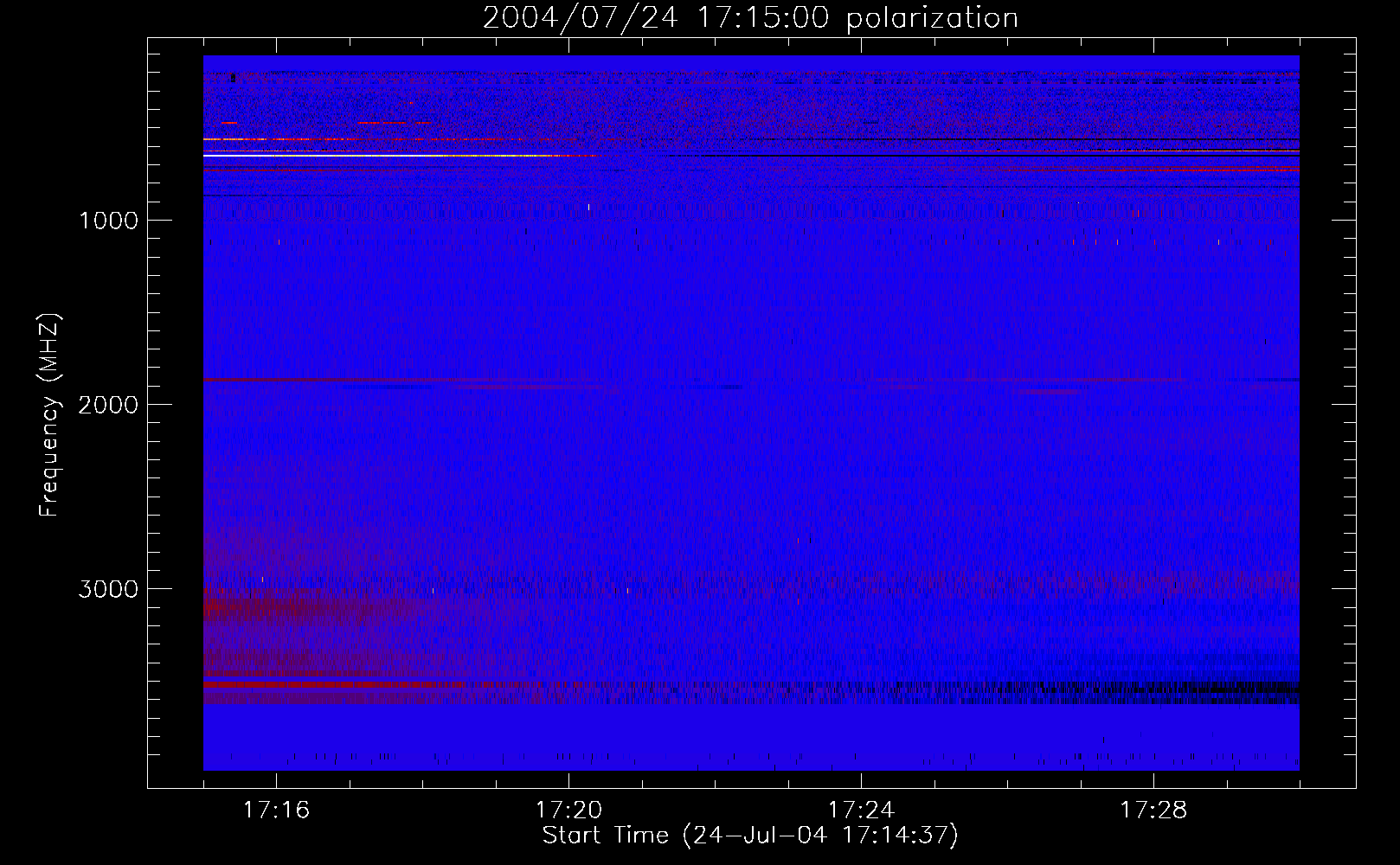Click the 17:16 time tick label
The height and width of the screenshot is (865, 1400).
coord(276,811)
